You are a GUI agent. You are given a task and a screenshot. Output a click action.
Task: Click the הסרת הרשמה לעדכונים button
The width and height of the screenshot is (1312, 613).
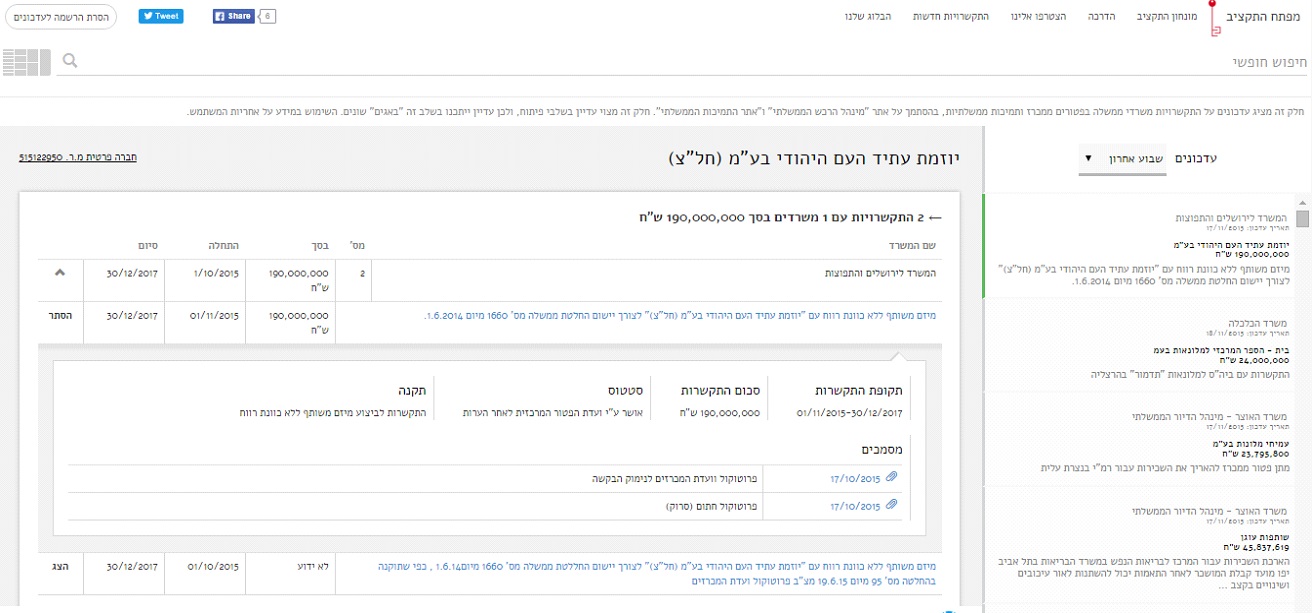(60, 17)
